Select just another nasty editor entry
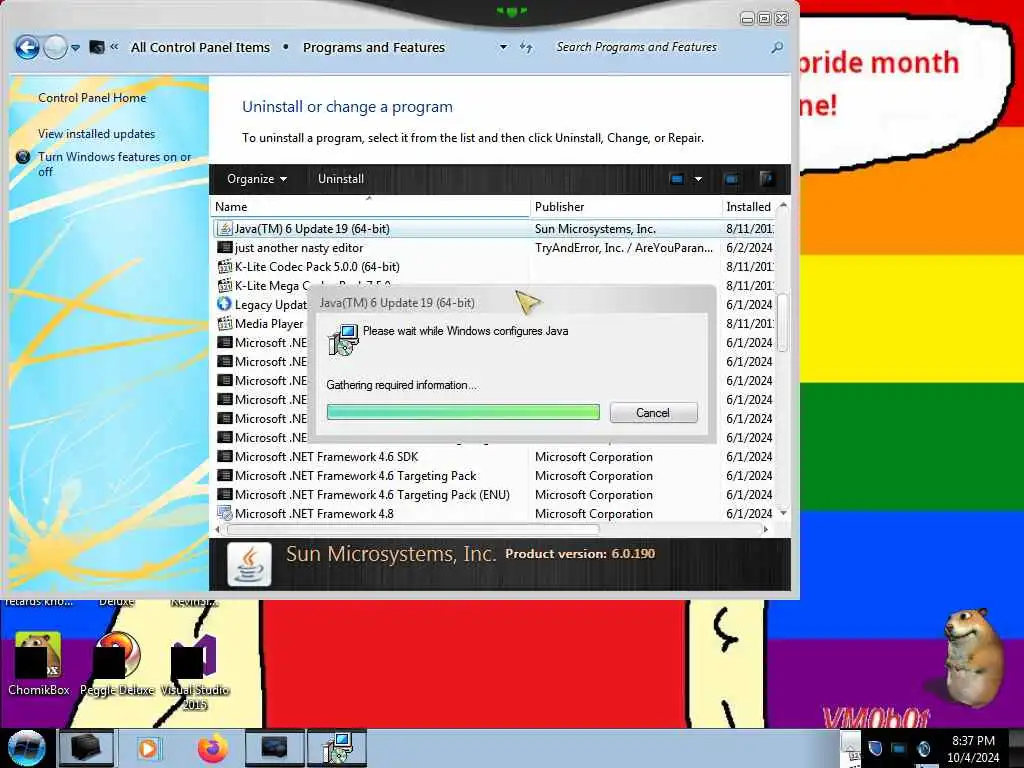This screenshot has width=1024, height=768. 298,248
